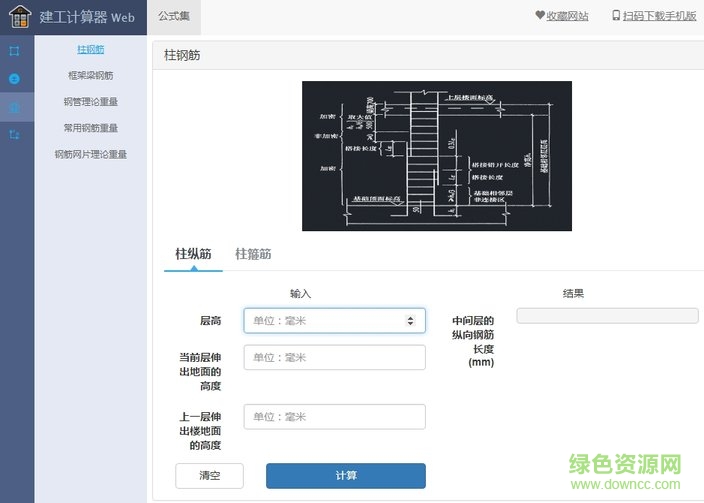Select the highlighted third sidebar icon
This screenshot has height=503, width=704.
coord(14,107)
